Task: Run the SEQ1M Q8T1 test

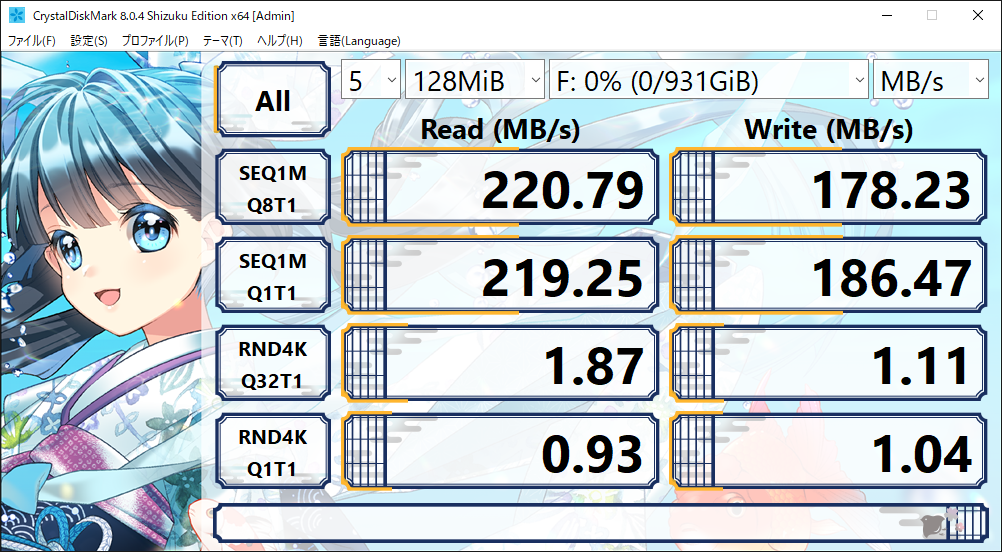Action: (273, 188)
